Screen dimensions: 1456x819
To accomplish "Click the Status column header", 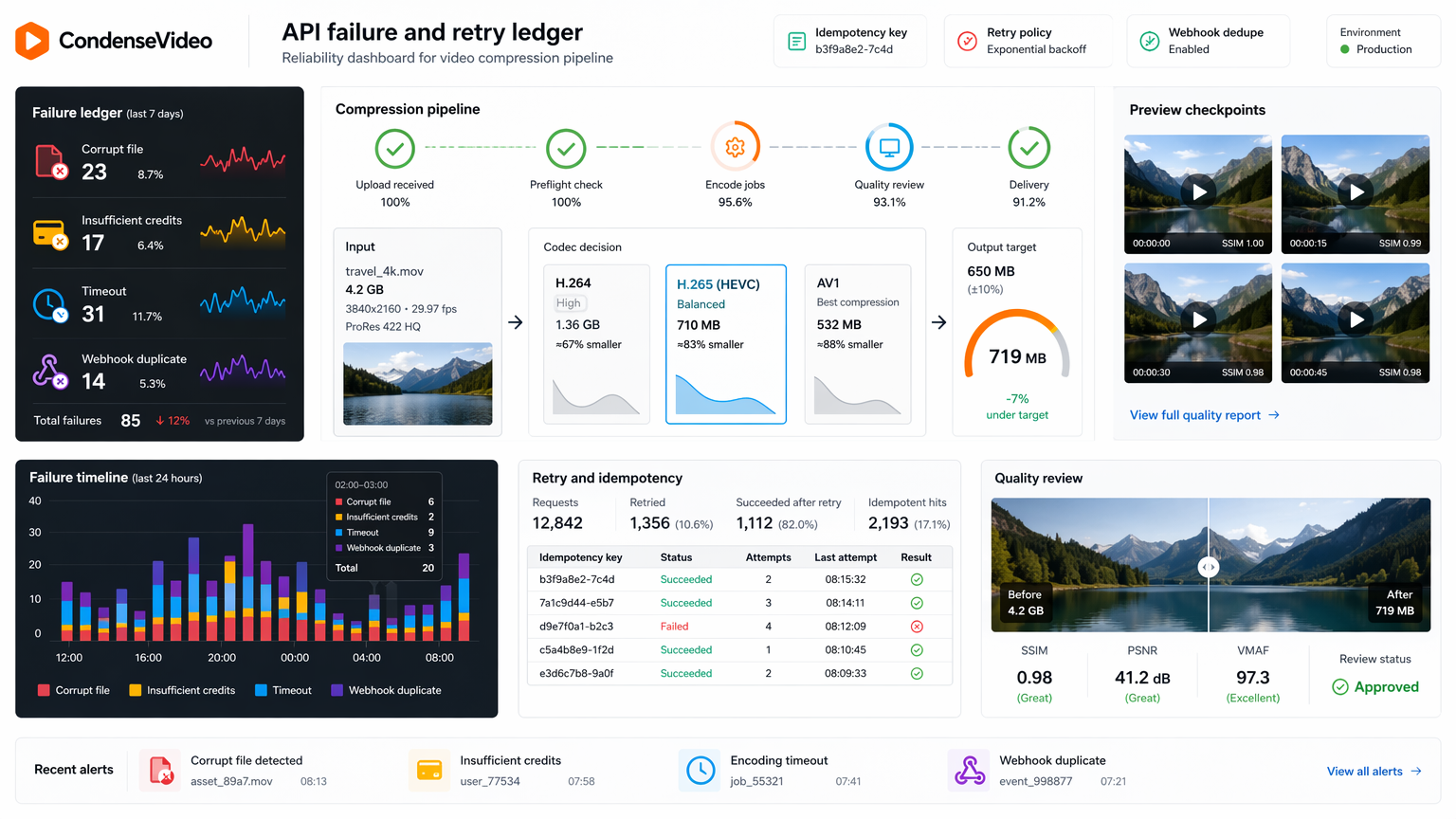I will [x=676, y=557].
